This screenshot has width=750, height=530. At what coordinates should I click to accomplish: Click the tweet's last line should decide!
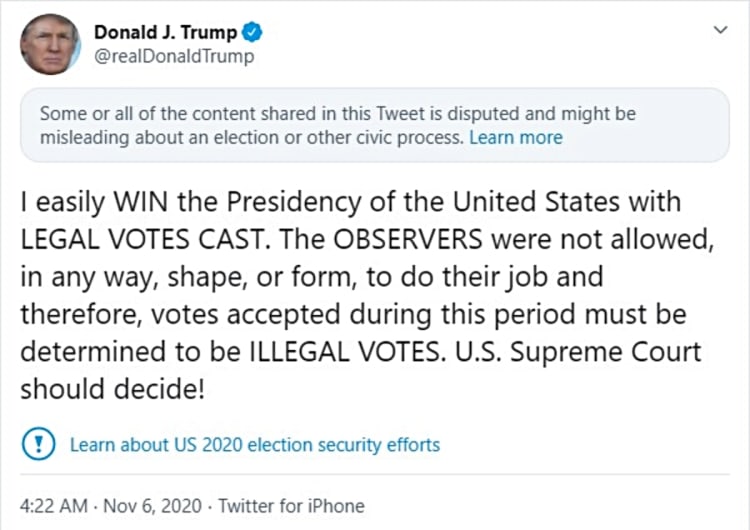point(112,389)
